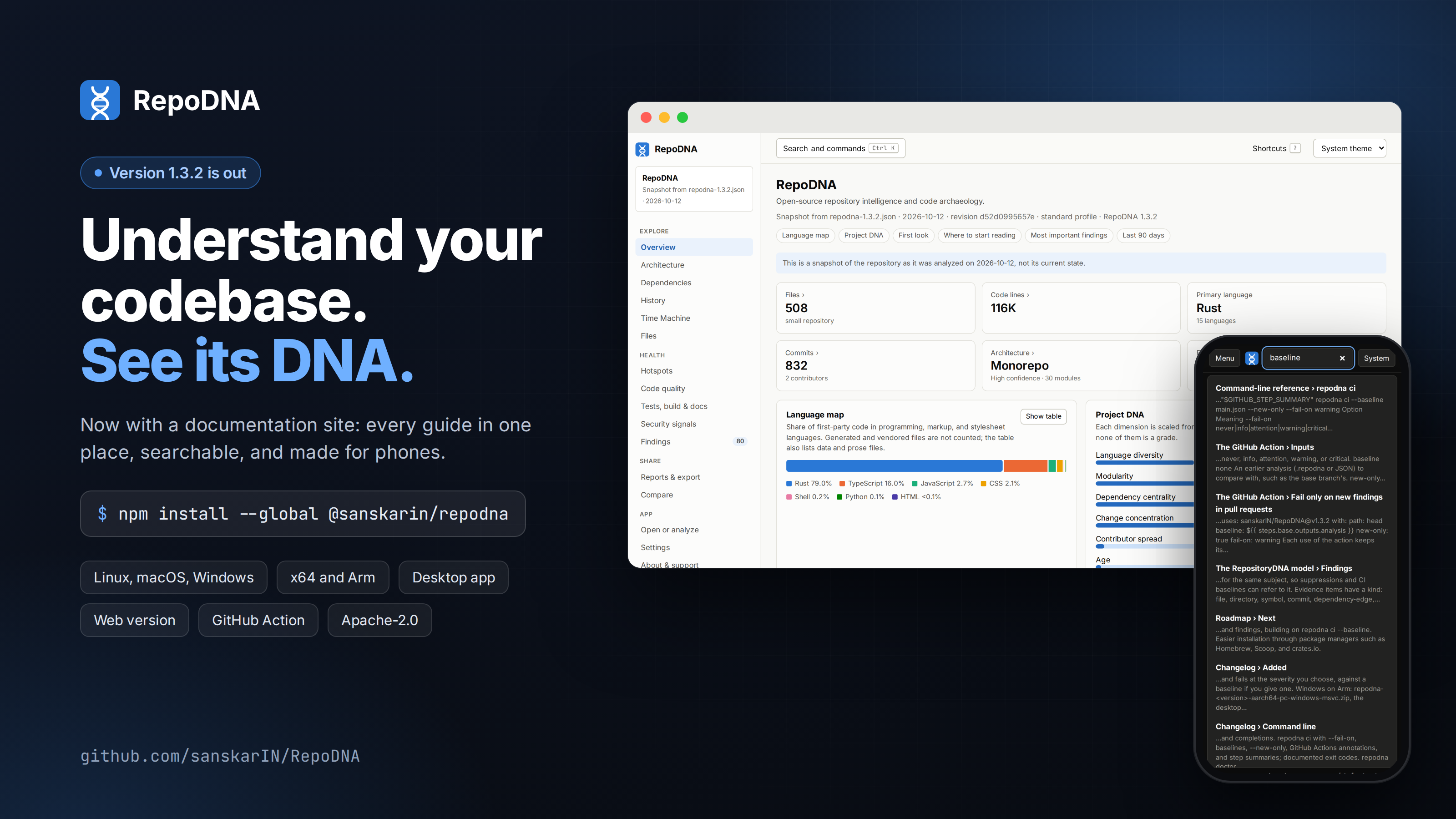Click the green window dot in the title bar
Viewport: 1456px width, 819px height.
682,117
